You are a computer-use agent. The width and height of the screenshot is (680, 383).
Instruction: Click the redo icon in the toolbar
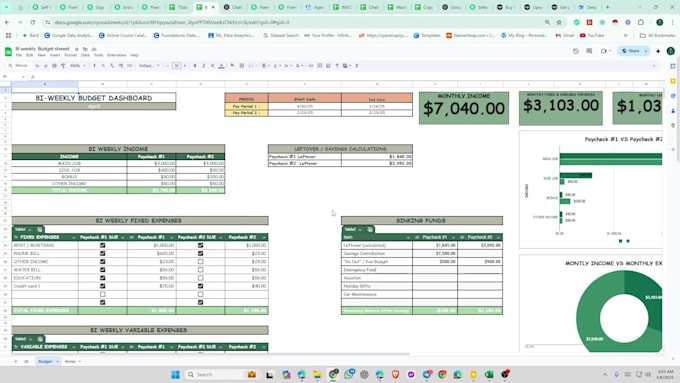coord(46,66)
